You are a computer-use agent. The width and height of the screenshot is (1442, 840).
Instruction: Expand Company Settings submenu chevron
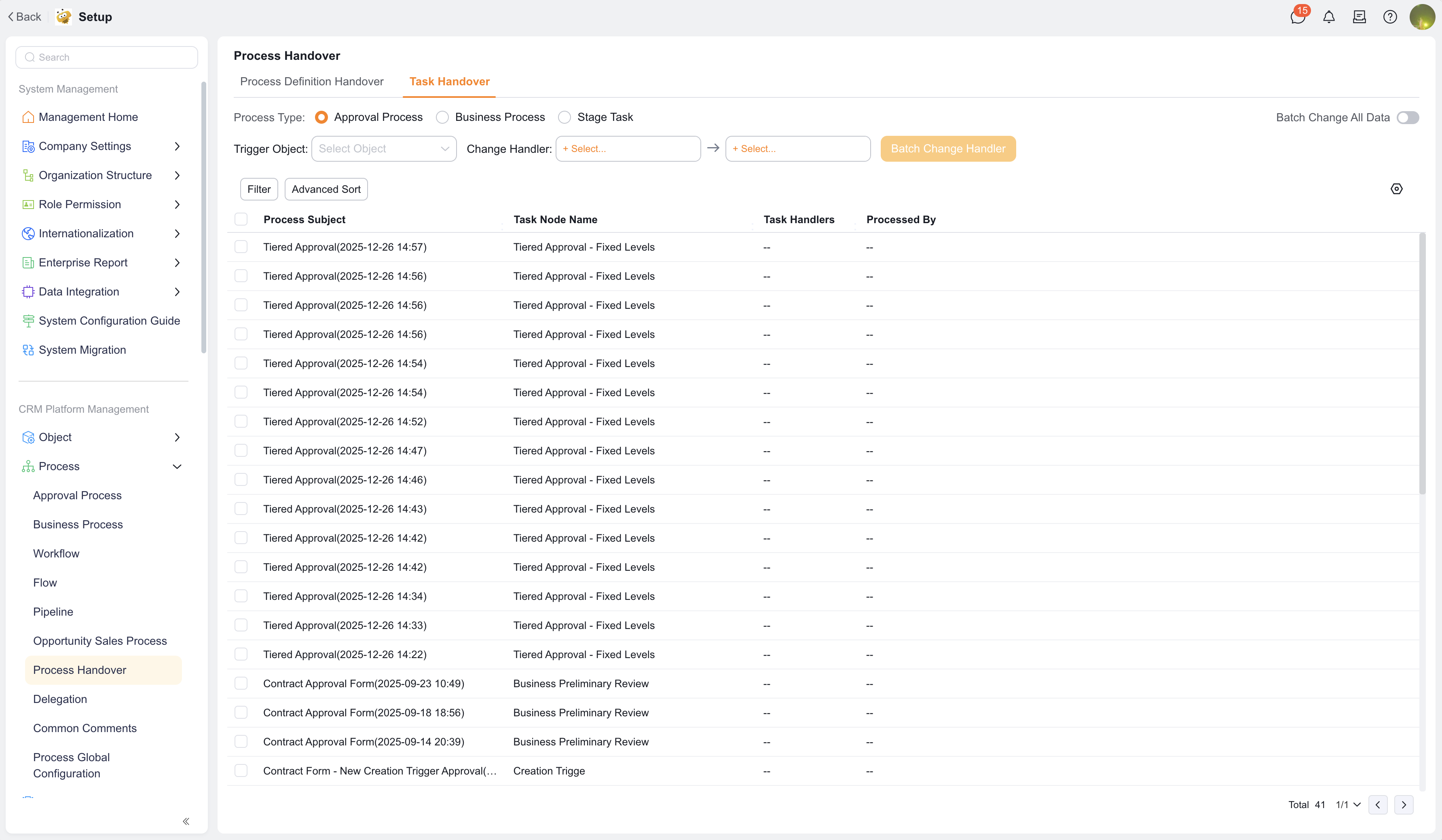(178, 146)
